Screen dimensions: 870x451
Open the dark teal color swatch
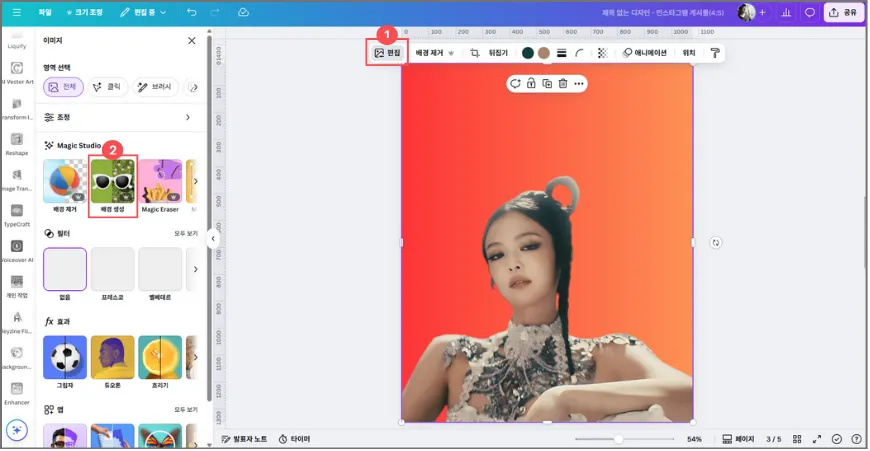[x=528, y=53]
